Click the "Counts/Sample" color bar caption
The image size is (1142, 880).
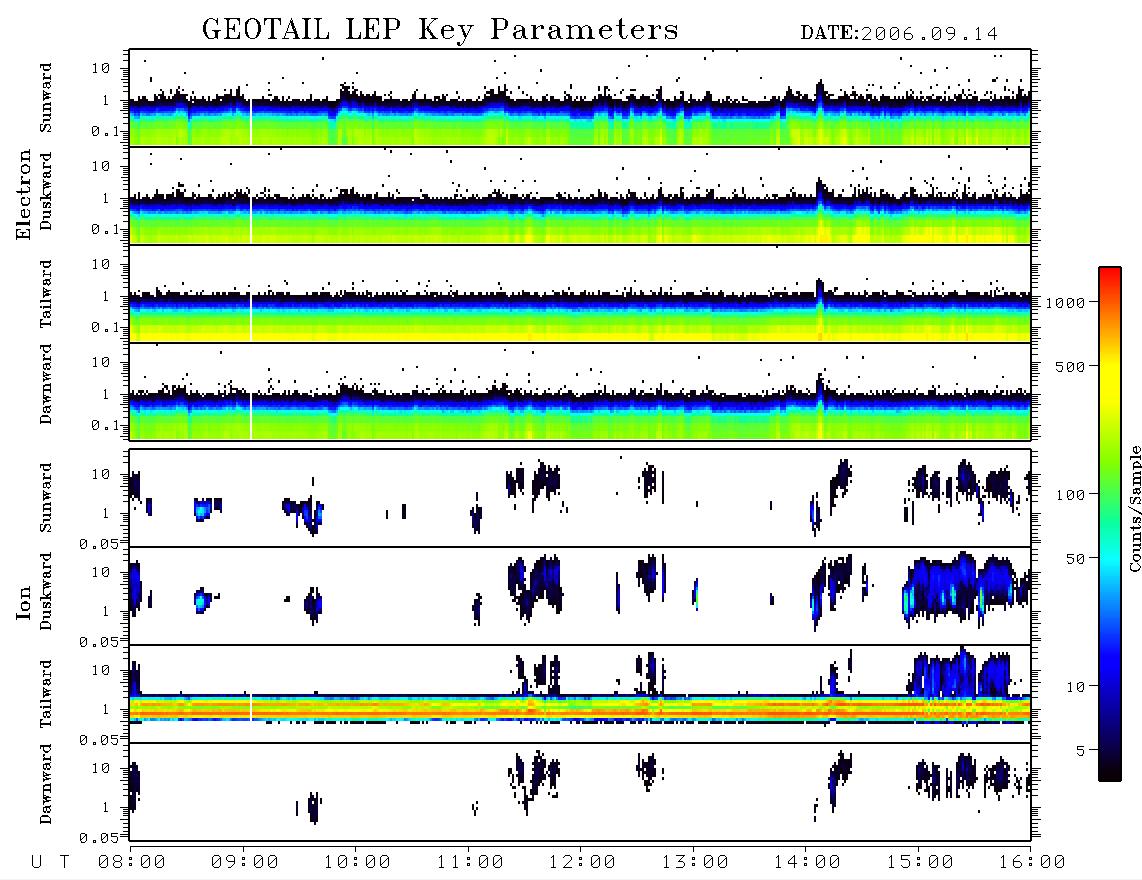click(x=1135, y=508)
